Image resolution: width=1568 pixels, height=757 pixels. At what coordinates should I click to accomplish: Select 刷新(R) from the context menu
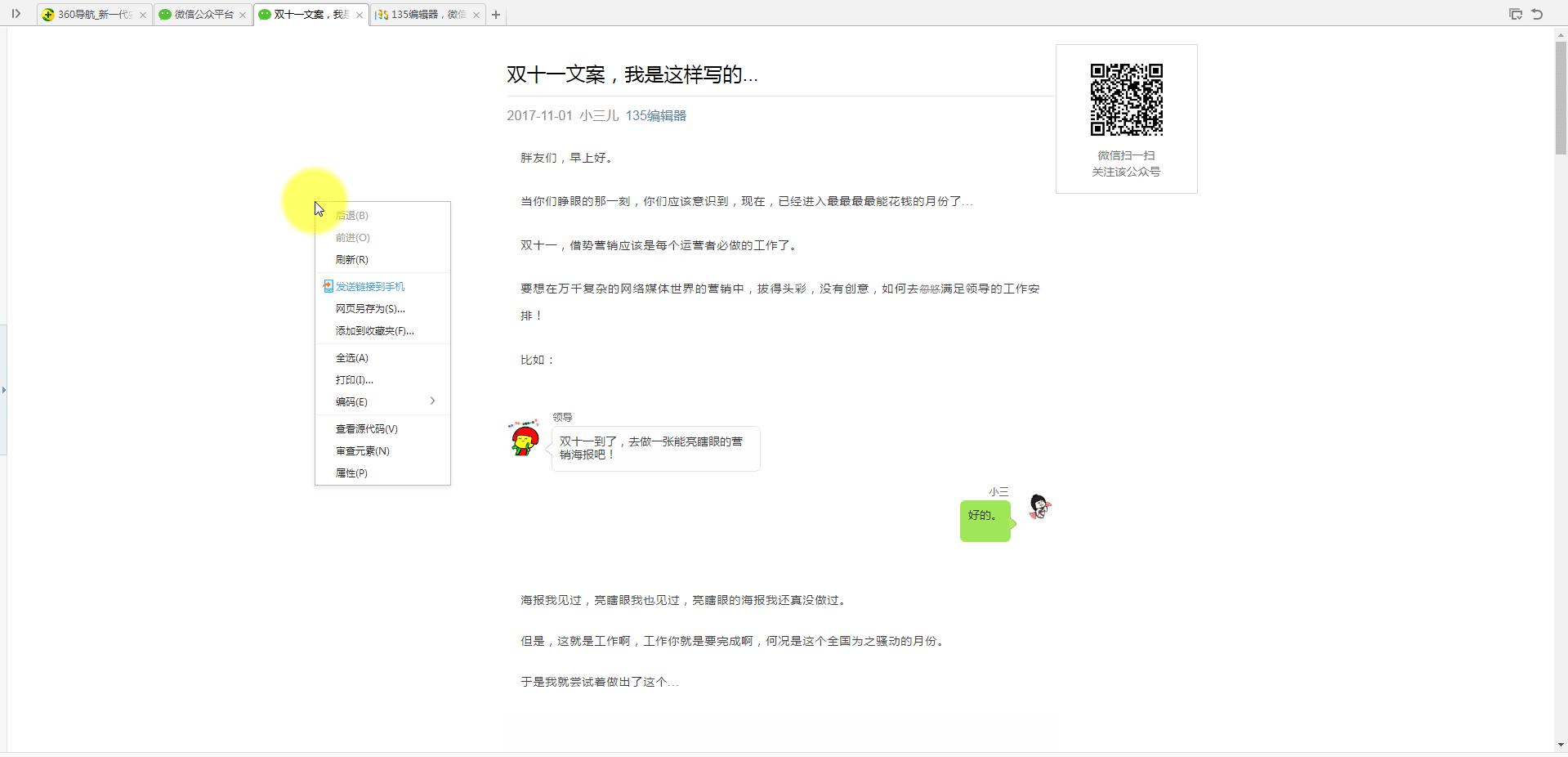tap(382, 260)
